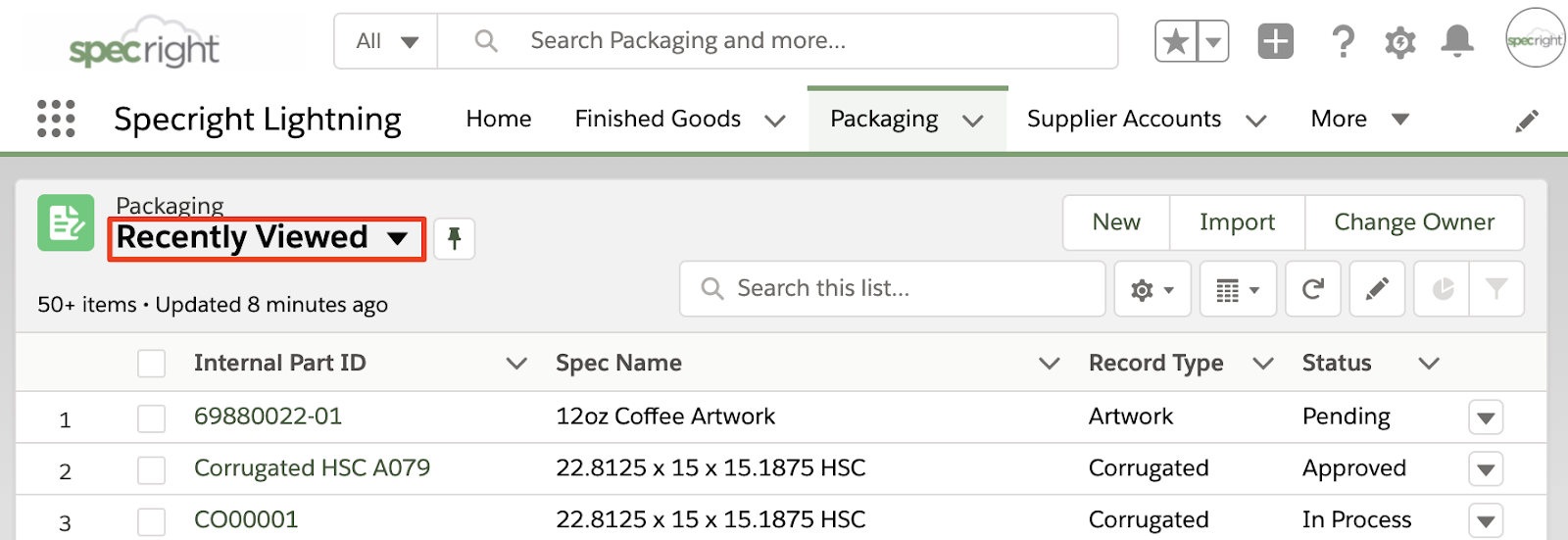Screen dimensions: 1568x540
Task: Click the inline edit pencil icon
Action: [x=1377, y=289]
